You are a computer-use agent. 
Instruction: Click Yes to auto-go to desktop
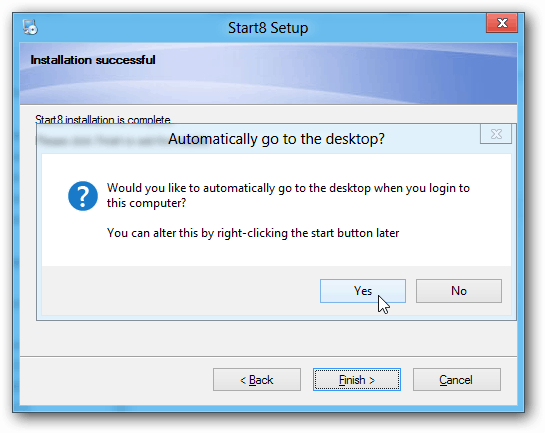(363, 291)
